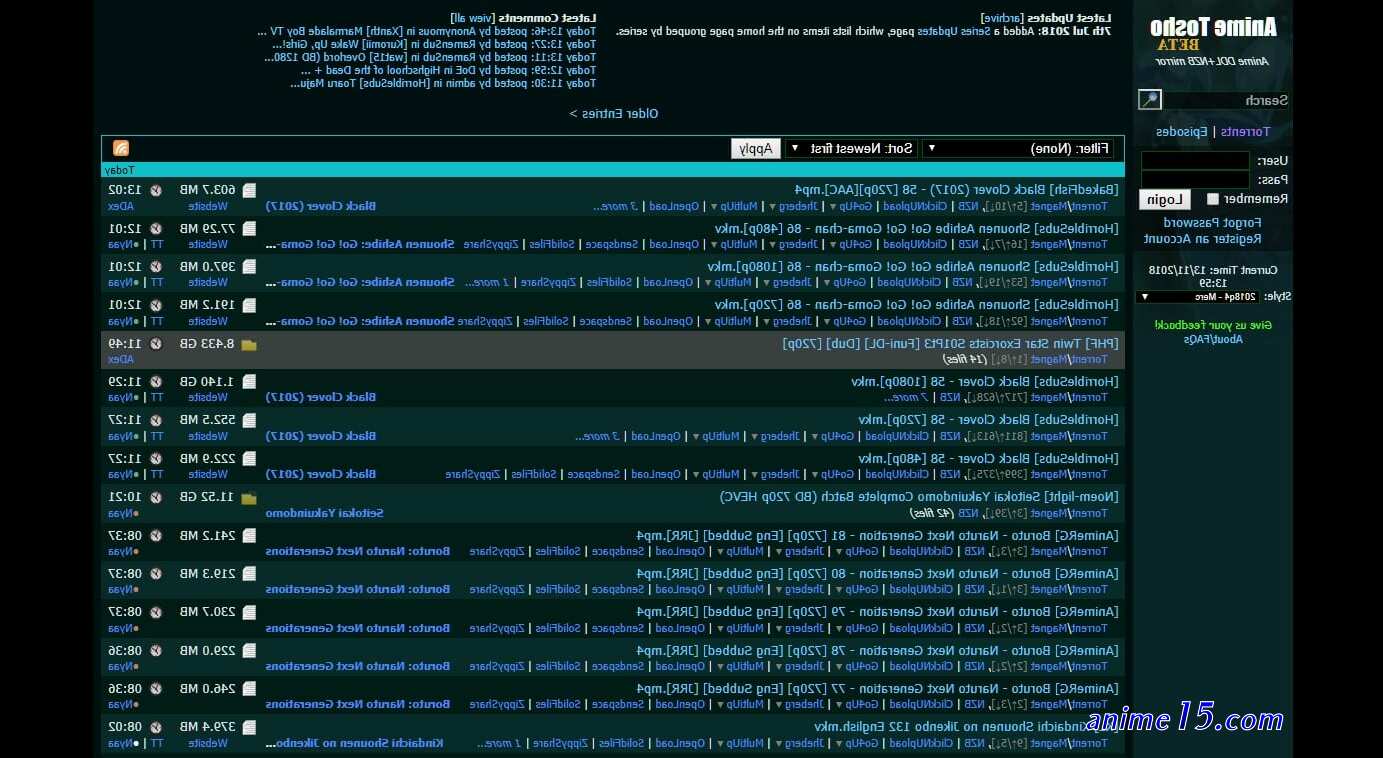The width and height of the screenshot is (1383, 758).
Task: Open the Filter (None) dropdown
Action: tap(1017, 148)
